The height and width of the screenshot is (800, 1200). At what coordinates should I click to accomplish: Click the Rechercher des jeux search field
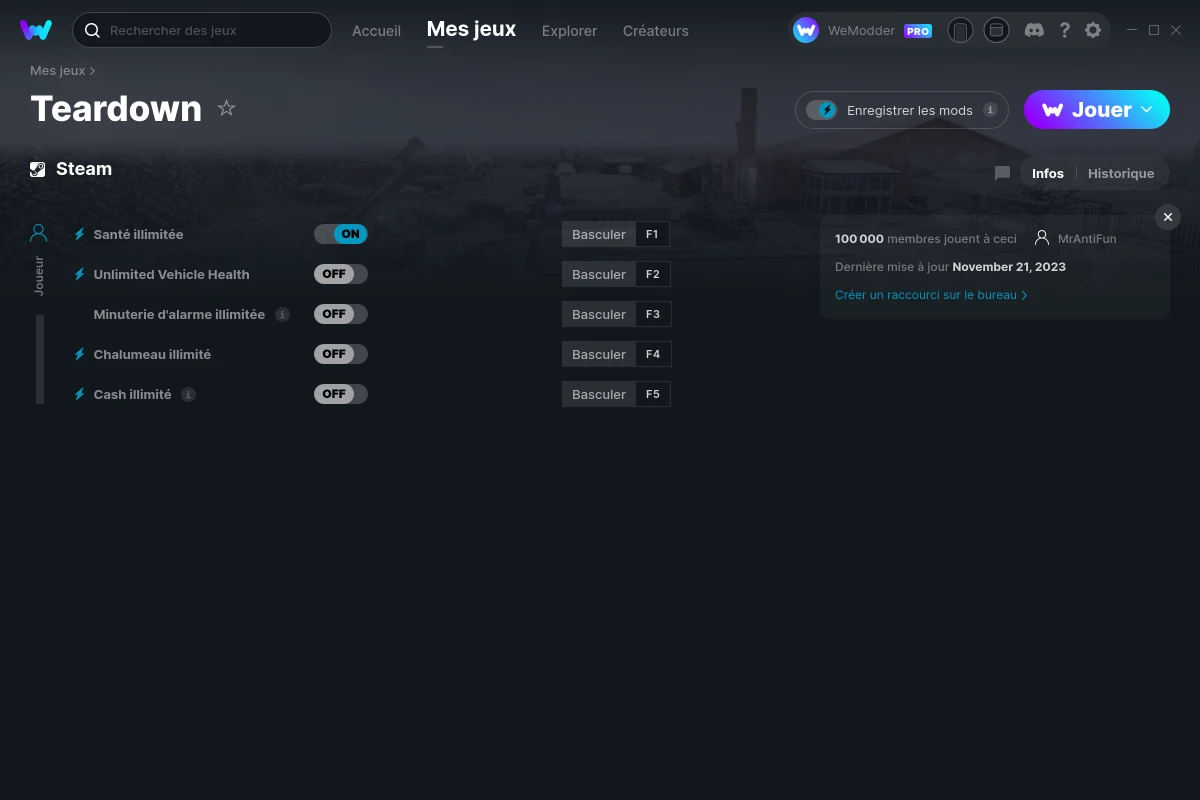[x=202, y=30]
